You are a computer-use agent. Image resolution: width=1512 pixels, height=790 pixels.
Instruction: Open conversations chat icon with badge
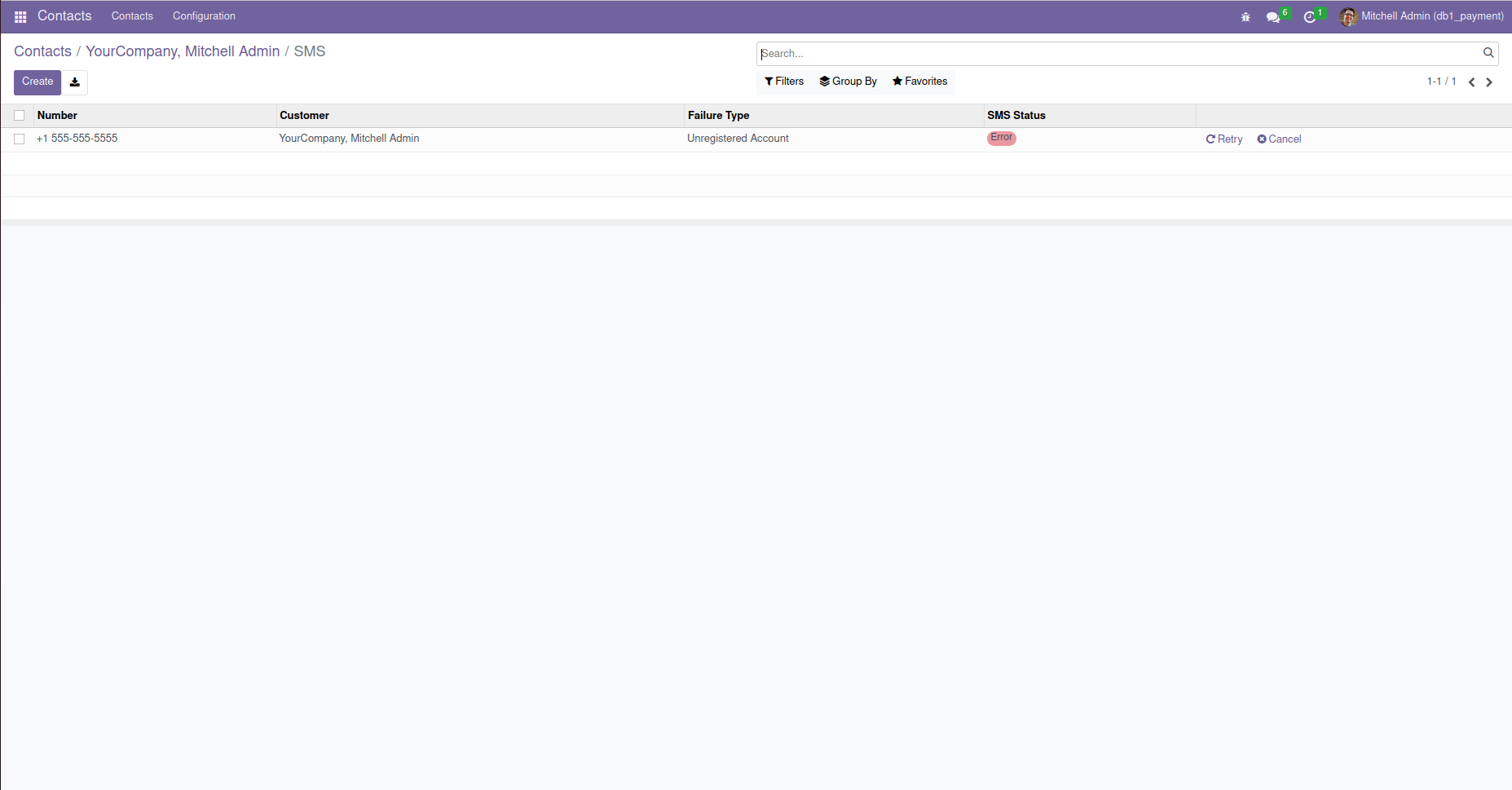1273,16
